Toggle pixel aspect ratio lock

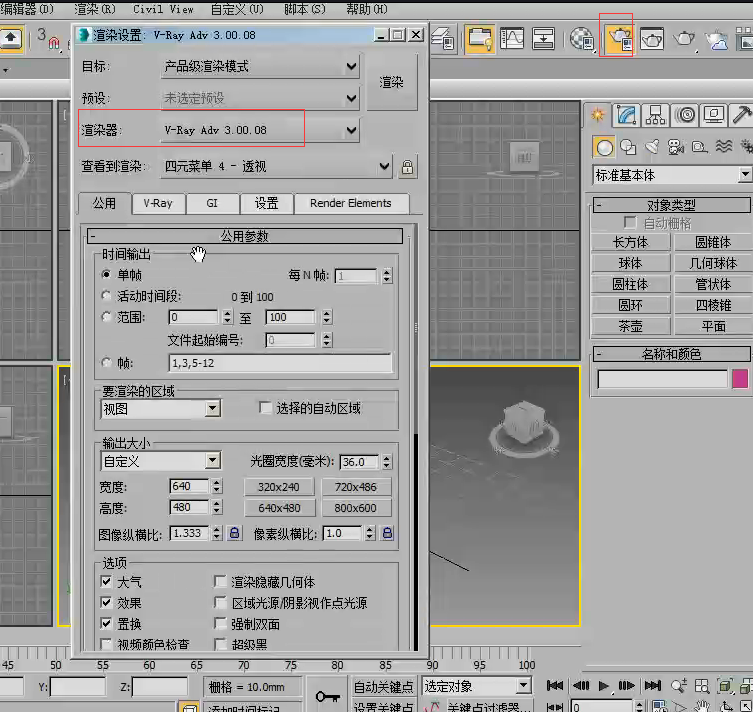[387, 533]
